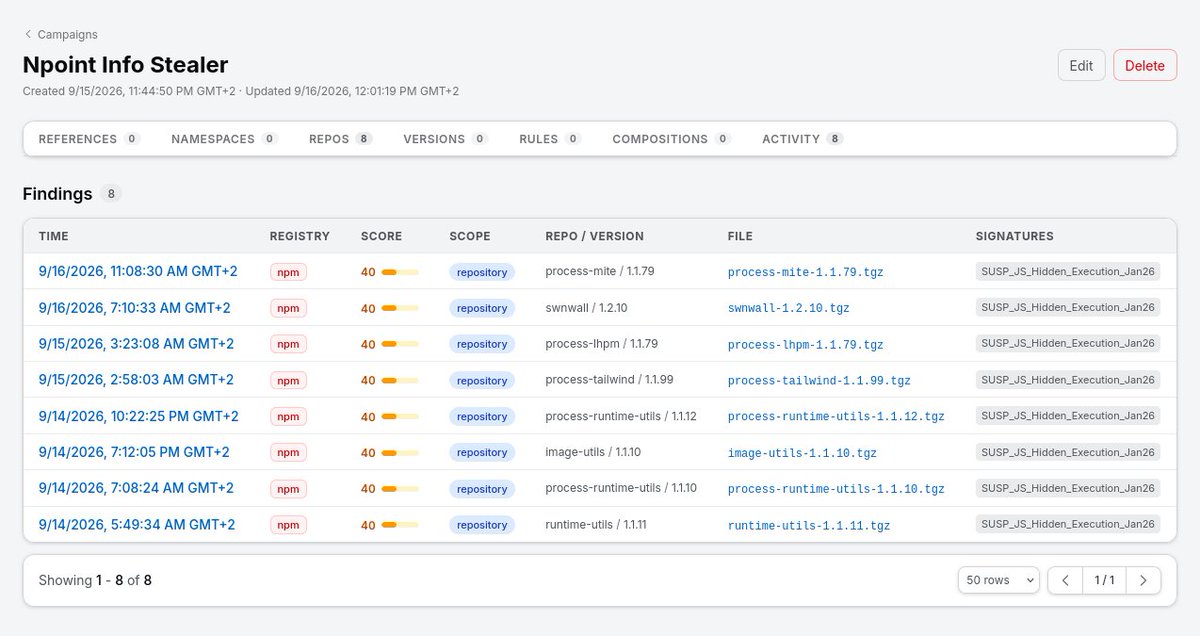The height and width of the screenshot is (636, 1200).
Task: Open finding from 9/14/2026, 5:49:34 AM
Action: tap(137, 524)
